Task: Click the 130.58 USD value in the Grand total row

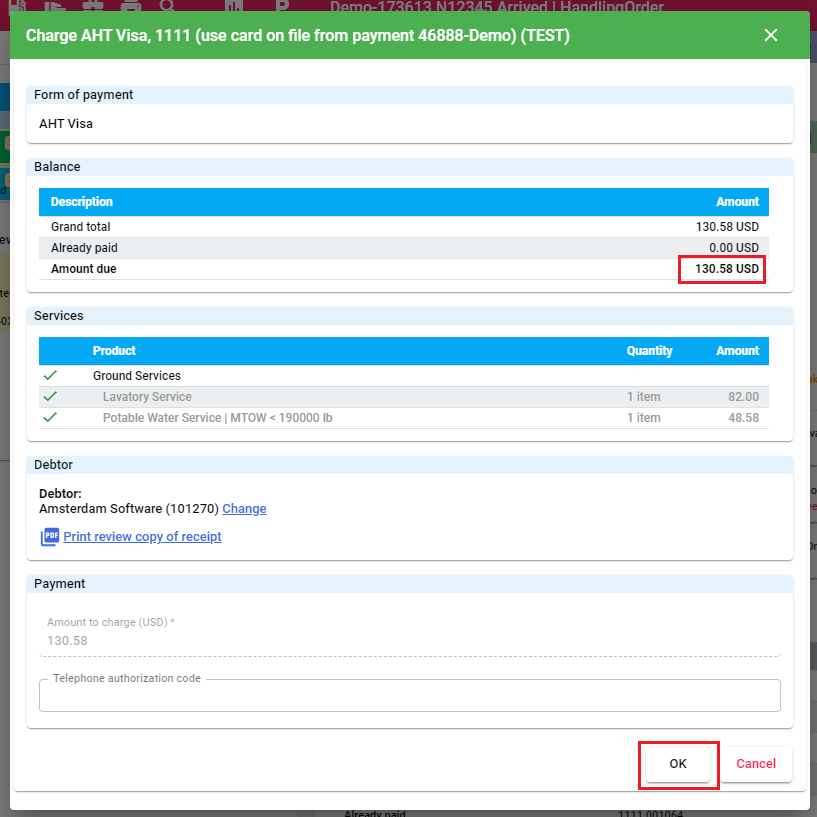Action: click(x=727, y=227)
